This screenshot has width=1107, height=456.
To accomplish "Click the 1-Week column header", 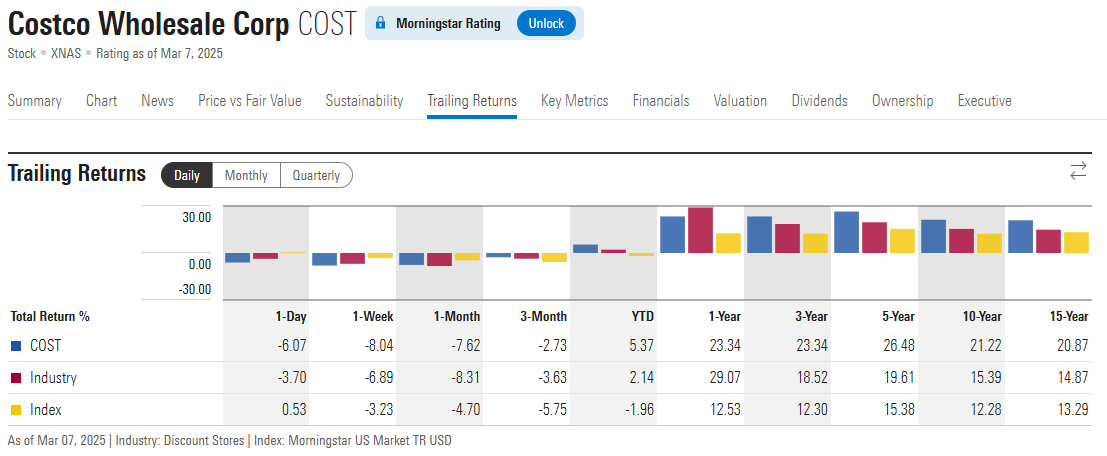I will point(373,317).
